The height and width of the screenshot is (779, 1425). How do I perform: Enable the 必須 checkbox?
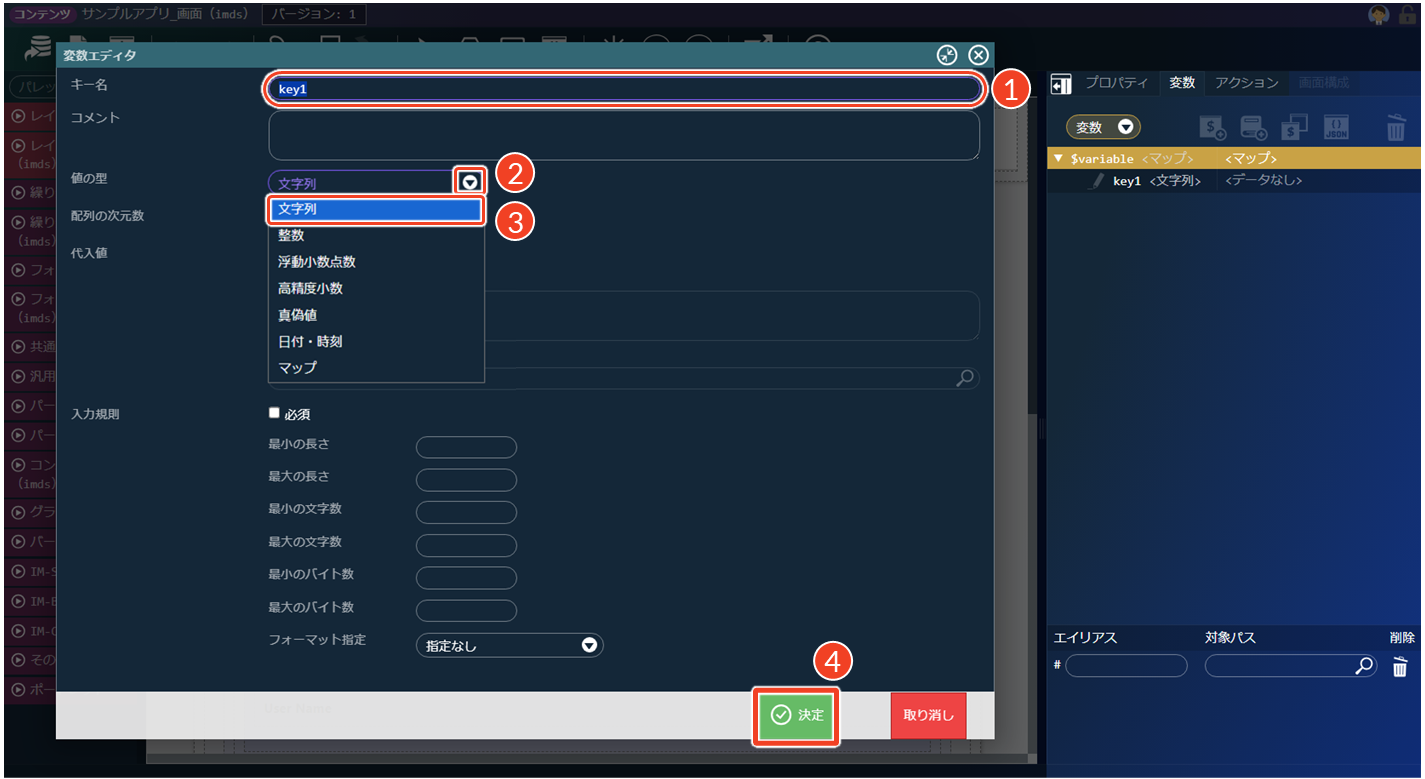(x=274, y=413)
